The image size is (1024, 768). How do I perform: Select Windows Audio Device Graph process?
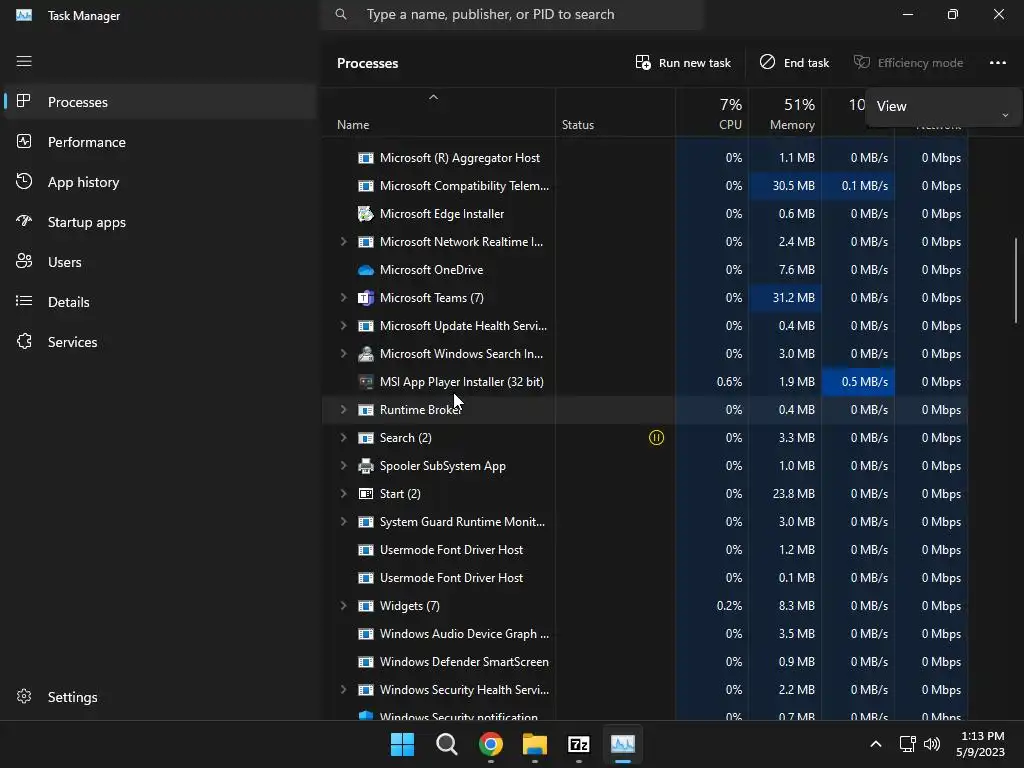[x=645, y=634]
